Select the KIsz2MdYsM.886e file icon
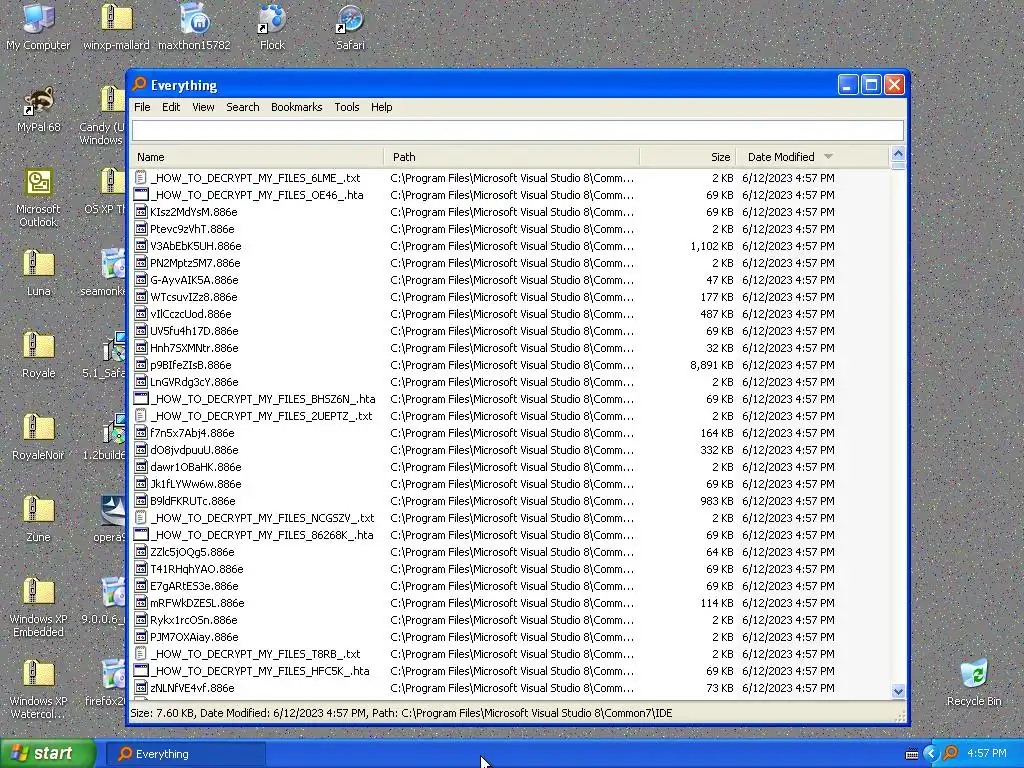This screenshot has height=768, width=1024. coord(140,212)
